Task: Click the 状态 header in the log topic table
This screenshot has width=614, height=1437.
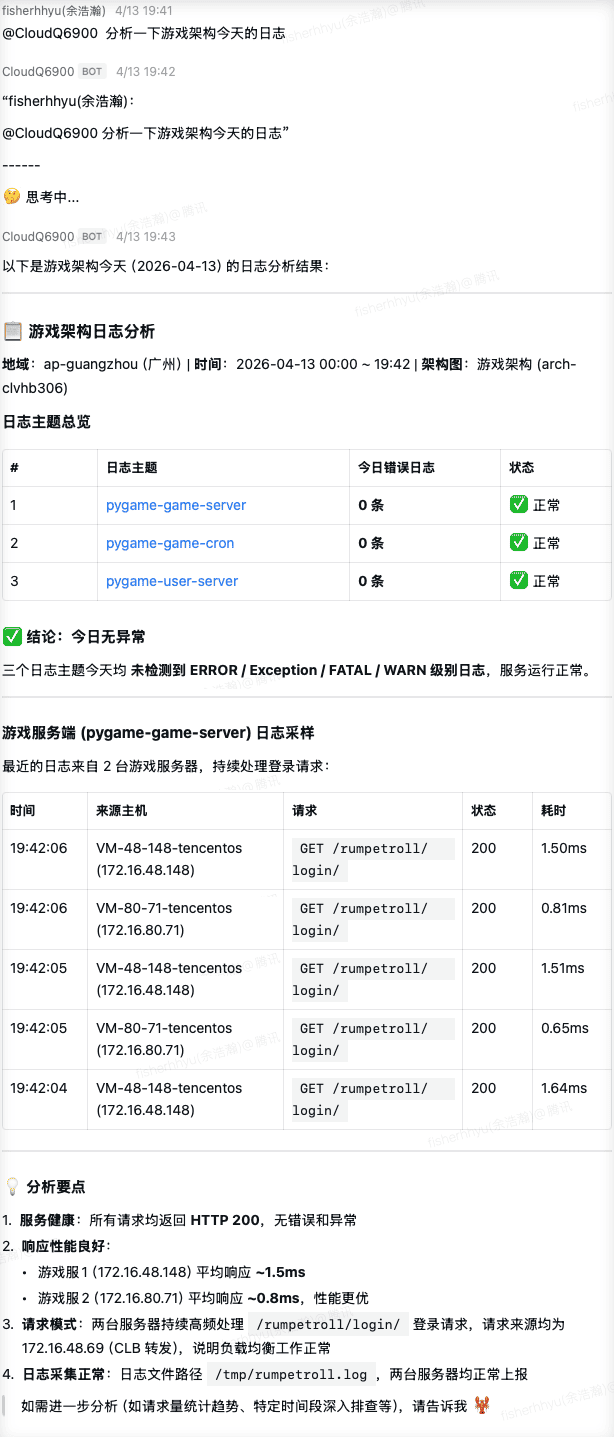Action: point(522,467)
